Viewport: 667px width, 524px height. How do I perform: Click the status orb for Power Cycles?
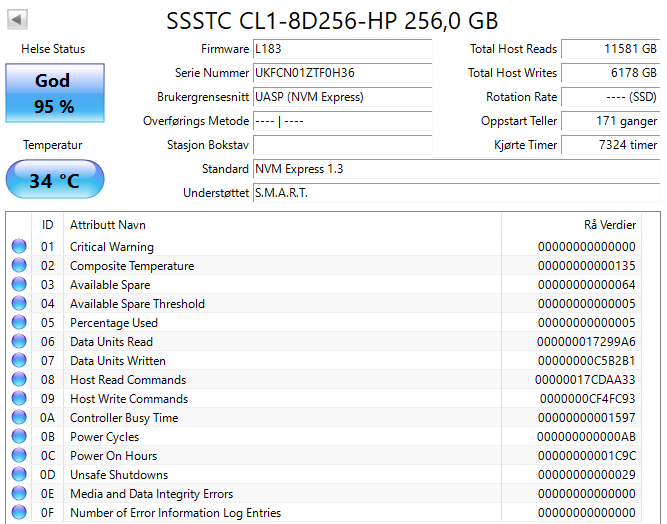19,436
